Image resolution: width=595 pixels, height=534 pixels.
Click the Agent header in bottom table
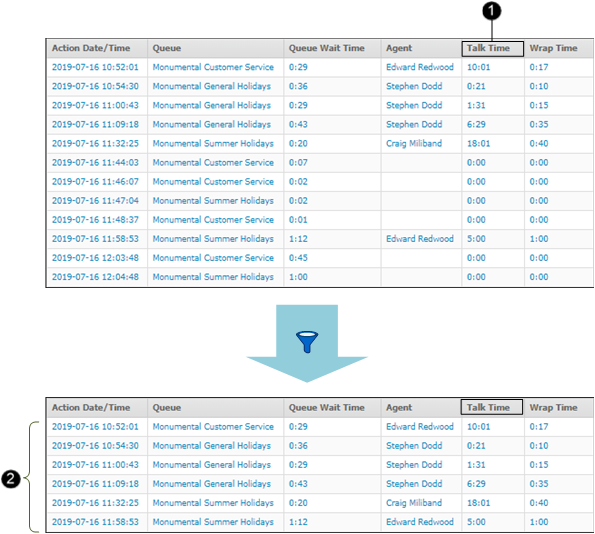tap(399, 408)
